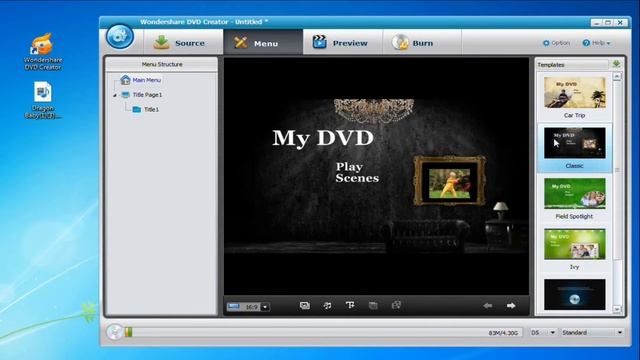Click the customize thumbnail icon
This screenshot has width=640, height=360.
point(373,305)
